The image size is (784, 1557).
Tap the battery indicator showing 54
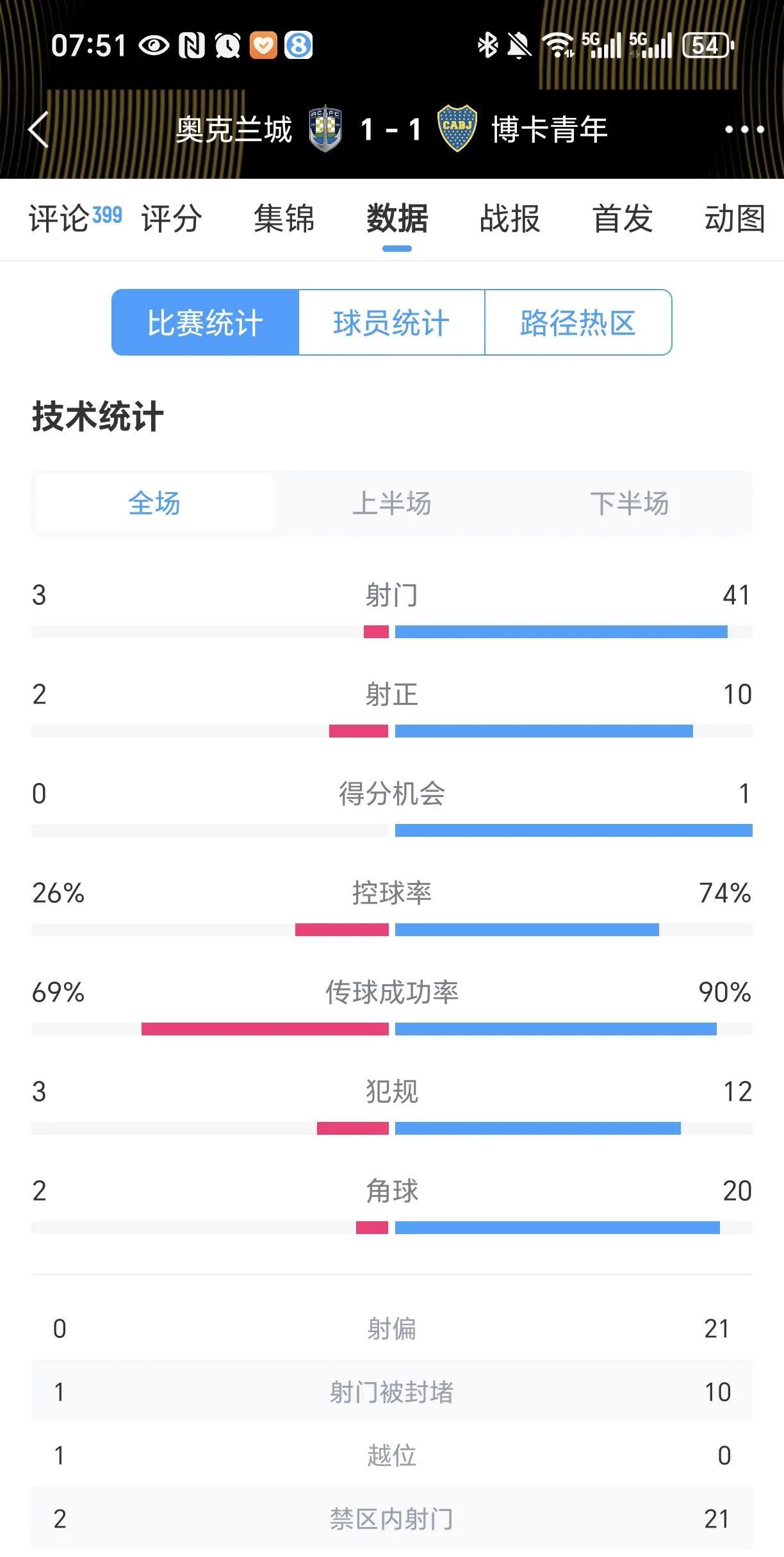pyautogui.click(x=708, y=45)
